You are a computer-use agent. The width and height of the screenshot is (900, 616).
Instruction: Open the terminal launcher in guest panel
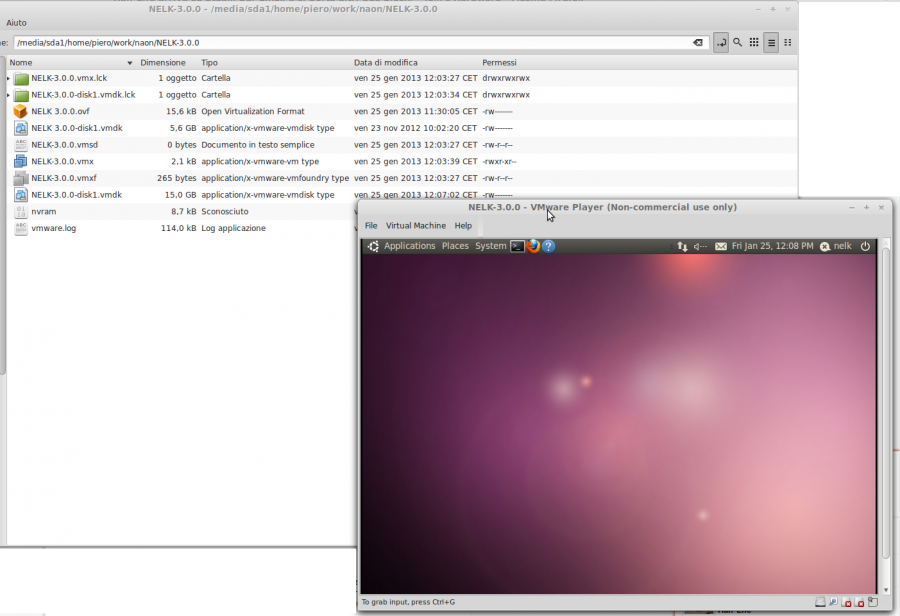(x=517, y=246)
